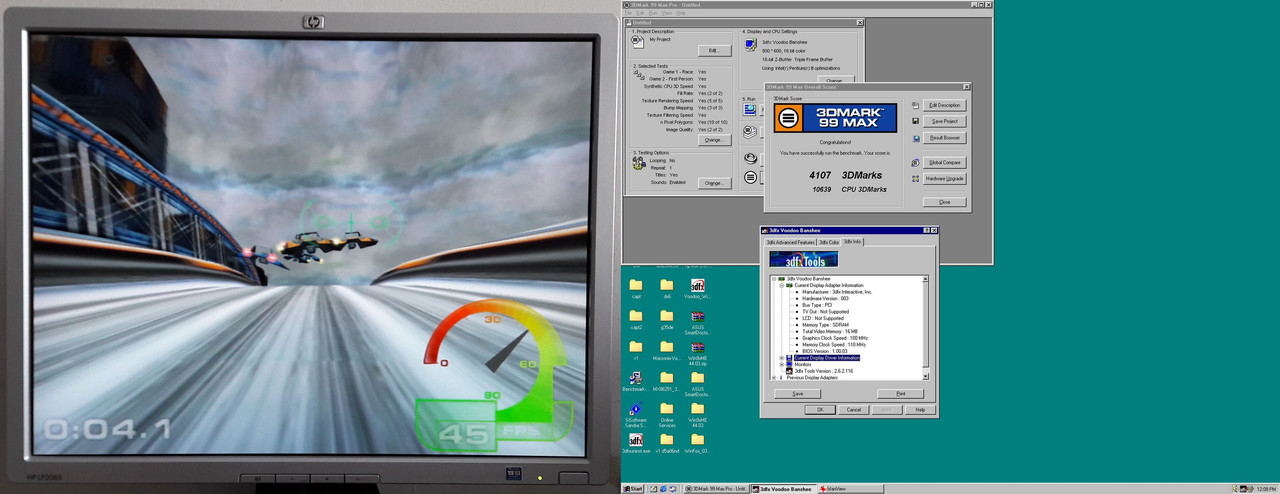The height and width of the screenshot is (494, 1280).
Task: Click Print in 3dfx Info tab
Action: pos(900,394)
